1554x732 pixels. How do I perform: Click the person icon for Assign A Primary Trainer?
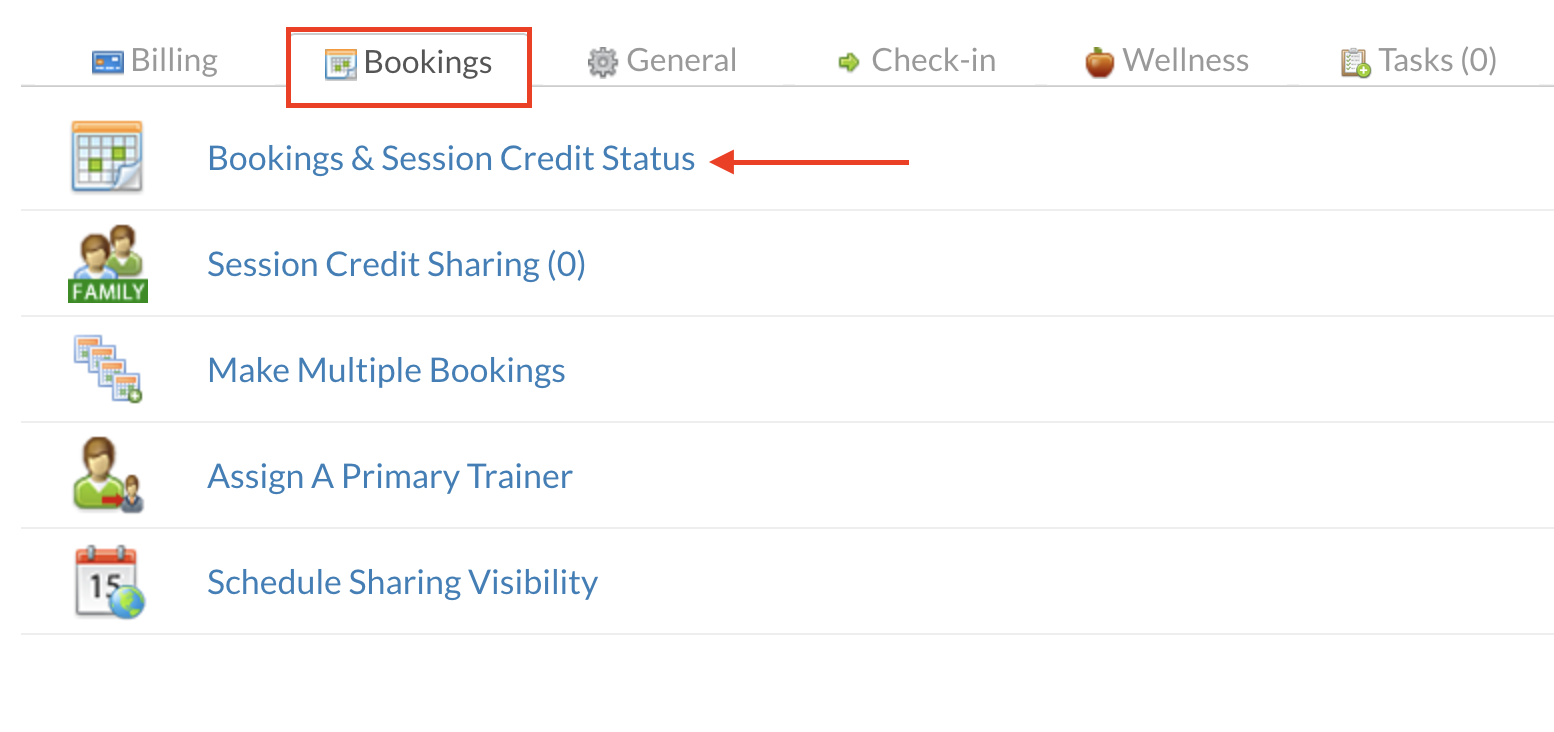(107, 475)
